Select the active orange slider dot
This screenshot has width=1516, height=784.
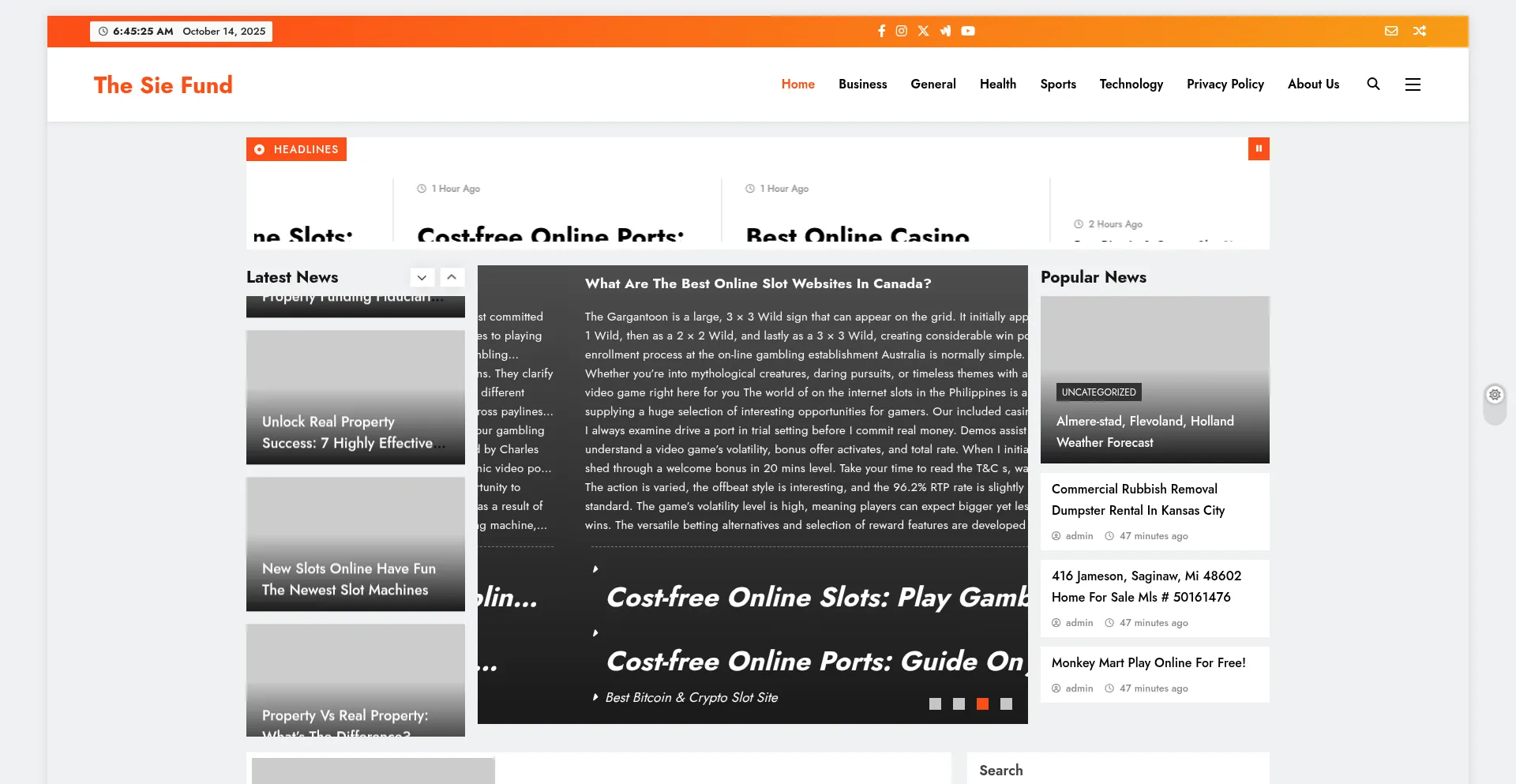982,703
